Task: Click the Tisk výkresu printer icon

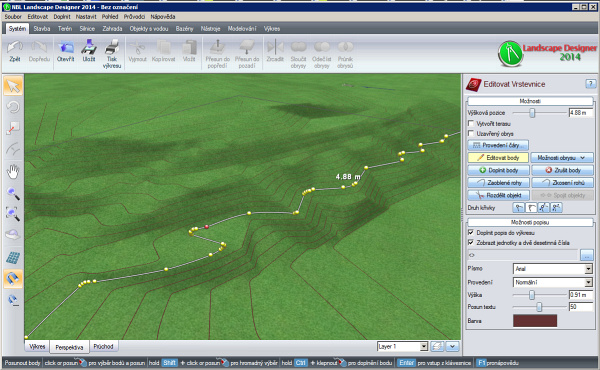Action: [x=112, y=47]
